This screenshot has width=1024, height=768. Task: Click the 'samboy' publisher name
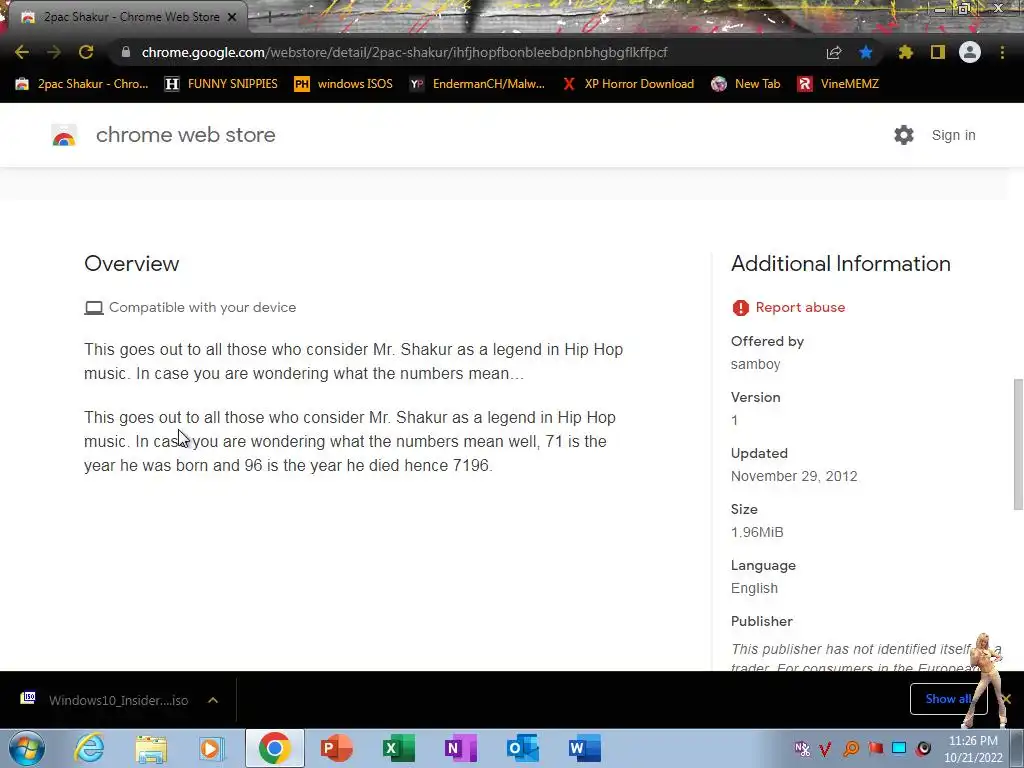point(756,364)
